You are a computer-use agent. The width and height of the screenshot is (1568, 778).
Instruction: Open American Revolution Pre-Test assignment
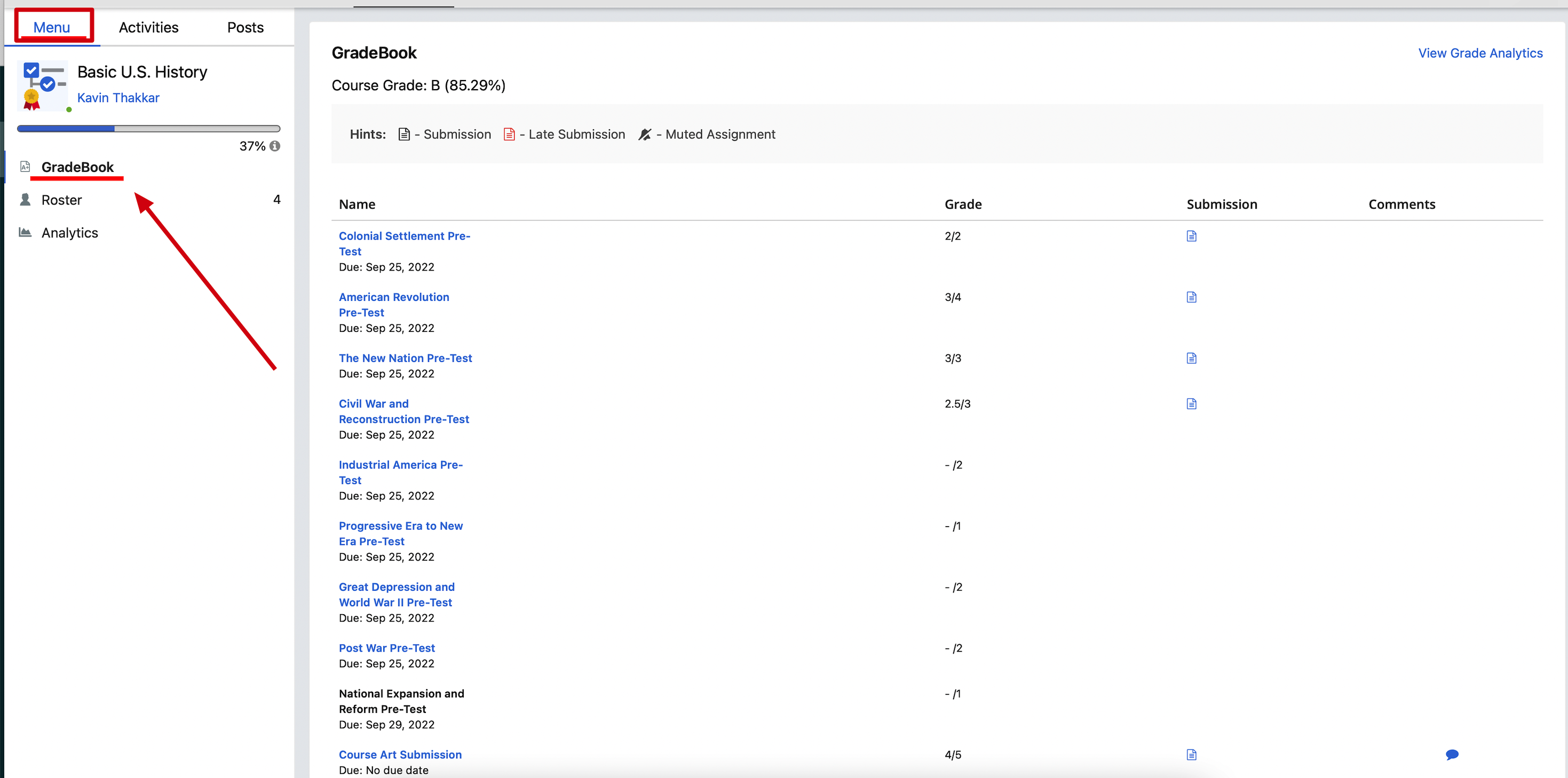coord(394,305)
